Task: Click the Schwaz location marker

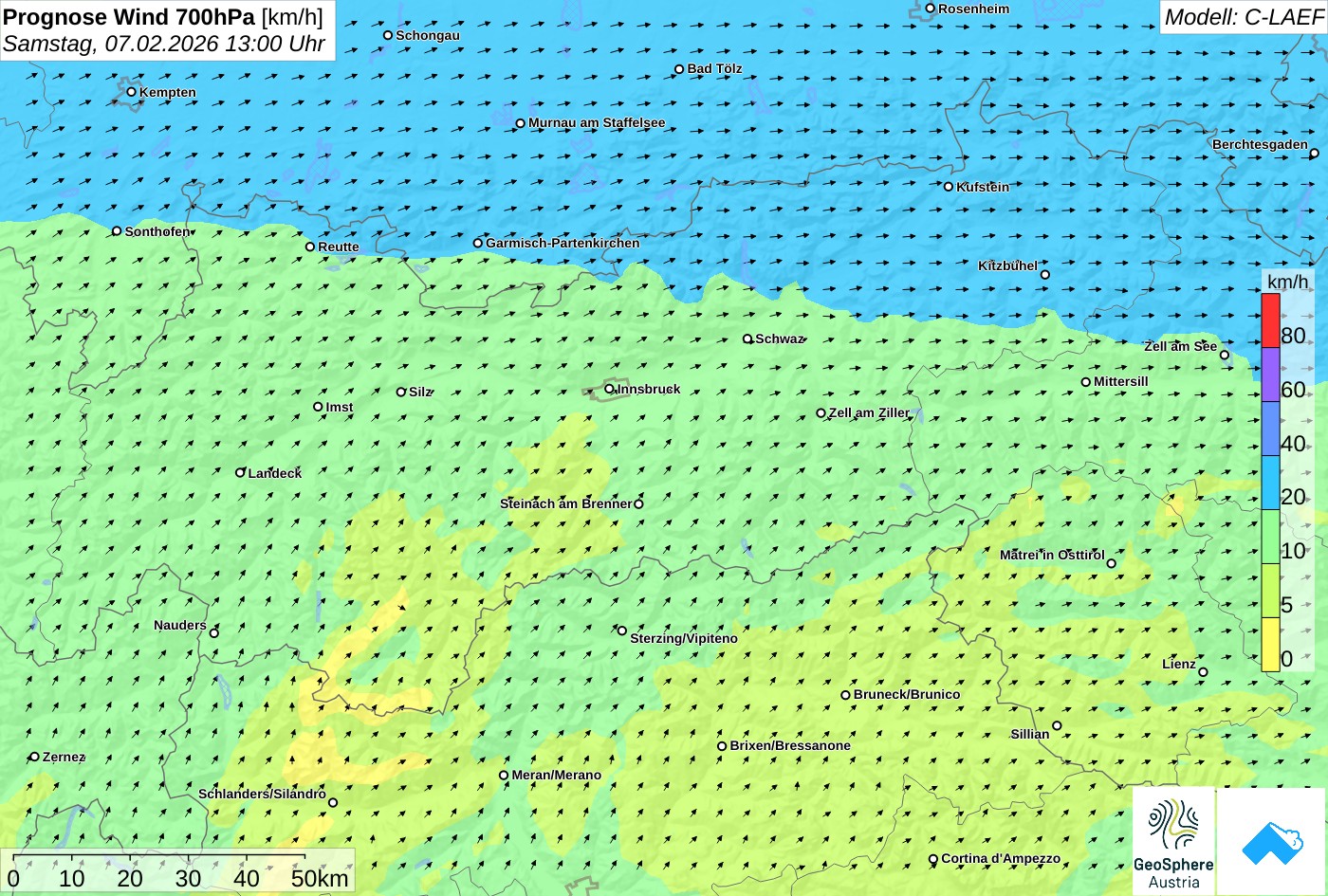Action: click(x=747, y=338)
